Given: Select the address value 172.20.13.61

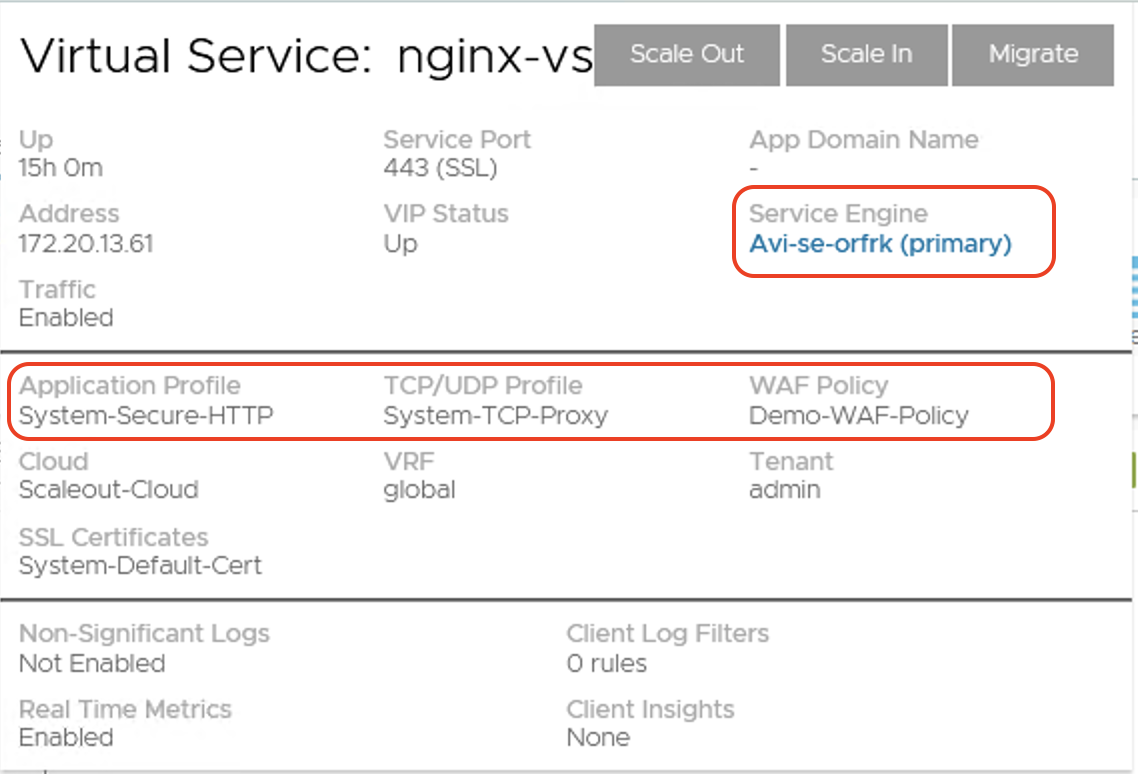Looking at the screenshot, I should click(x=86, y=244).
